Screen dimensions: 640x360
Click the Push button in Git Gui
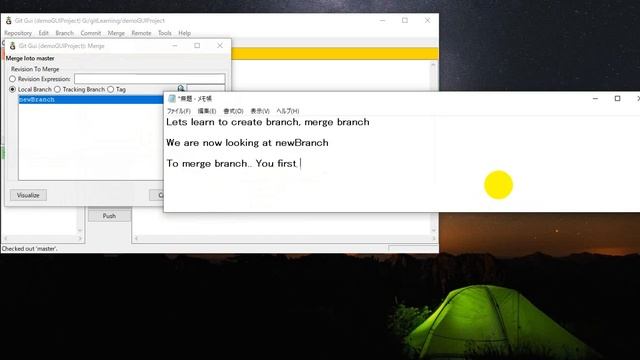109,216
